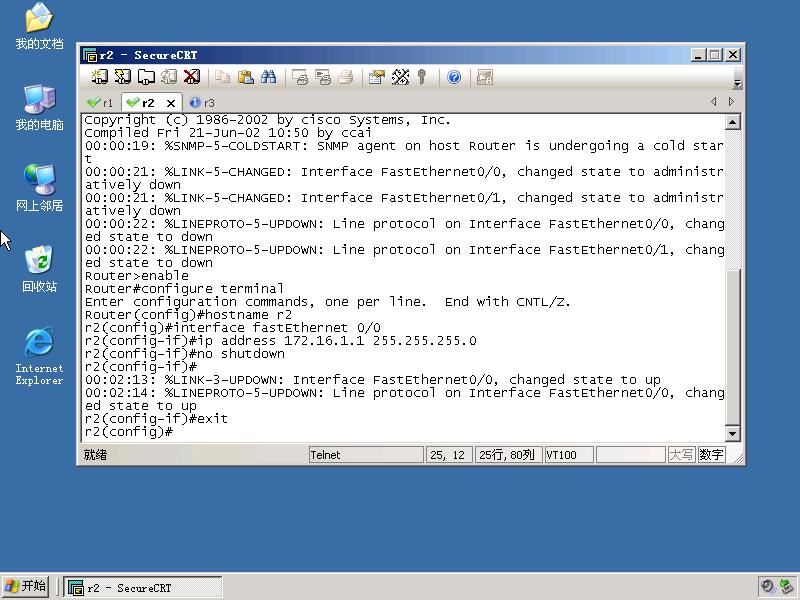Click the 'ip address 172.16.1.1' command line
Screen dimensions: 800x600
coord(281,341)
